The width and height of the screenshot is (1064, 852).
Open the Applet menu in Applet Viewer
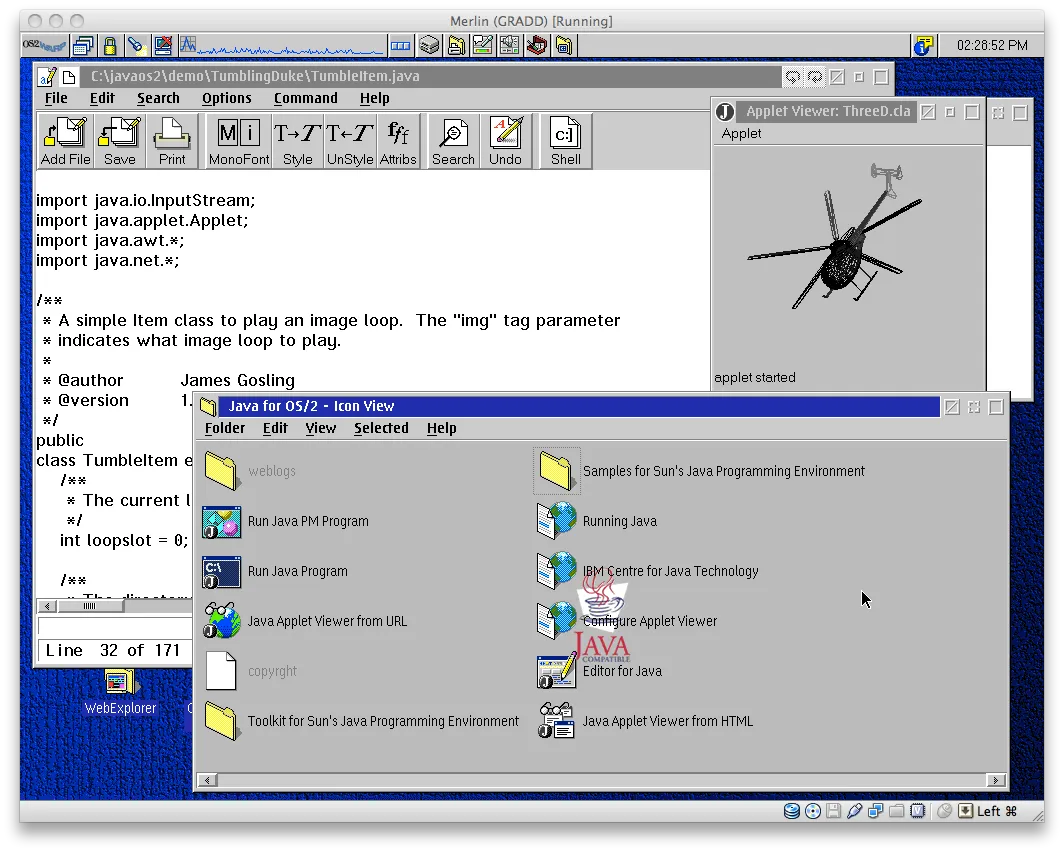[x=741, y=134]
